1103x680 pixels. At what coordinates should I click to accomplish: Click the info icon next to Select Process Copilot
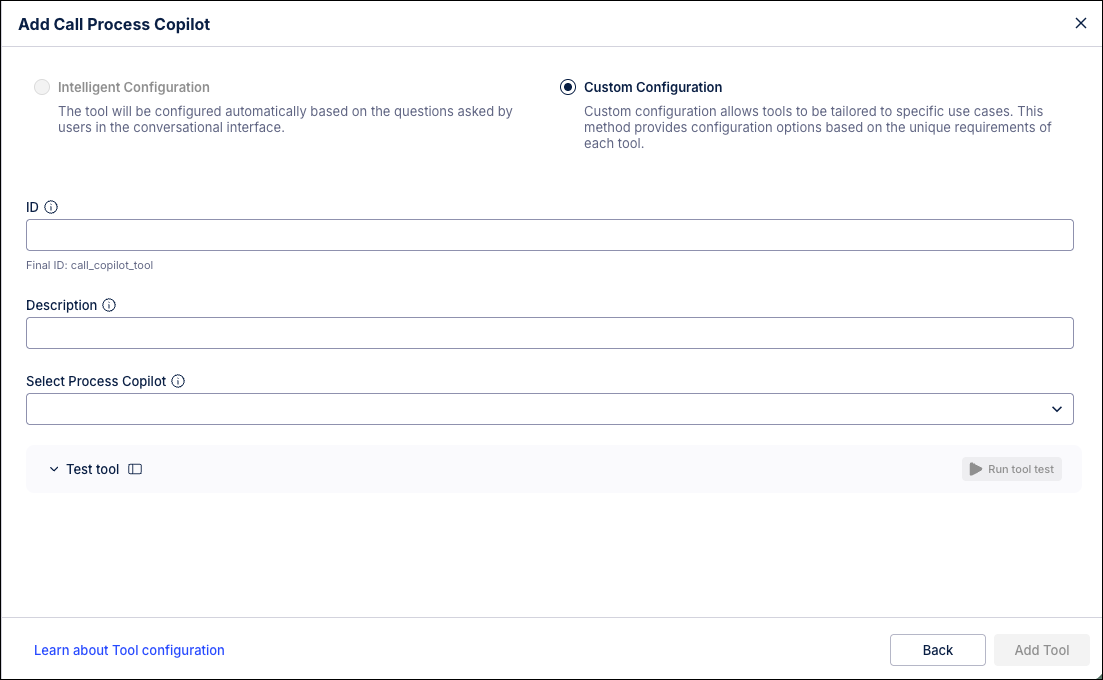(178, 381)
